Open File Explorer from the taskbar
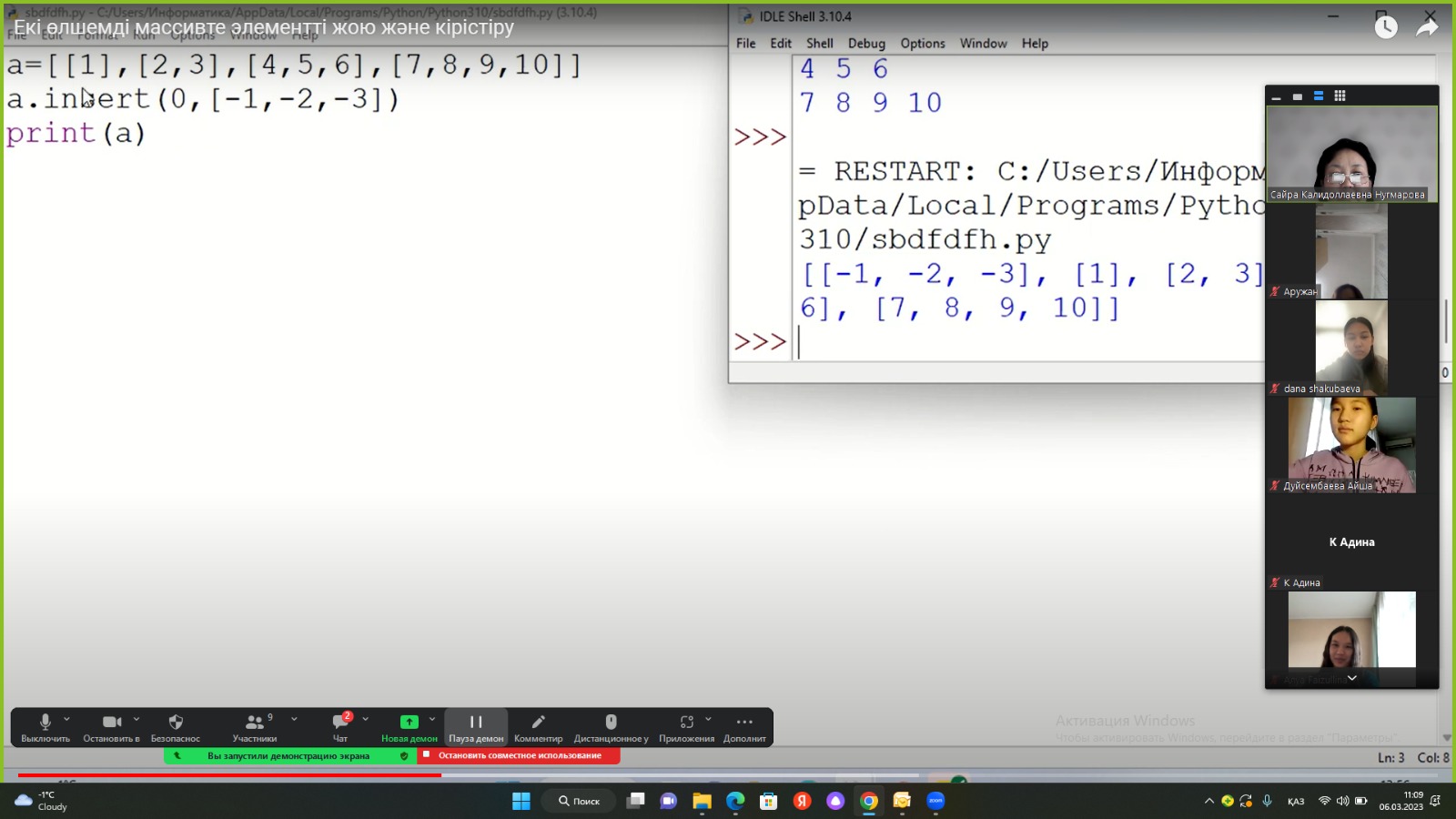Screen dimensions: 1456x819 (702, 801)
